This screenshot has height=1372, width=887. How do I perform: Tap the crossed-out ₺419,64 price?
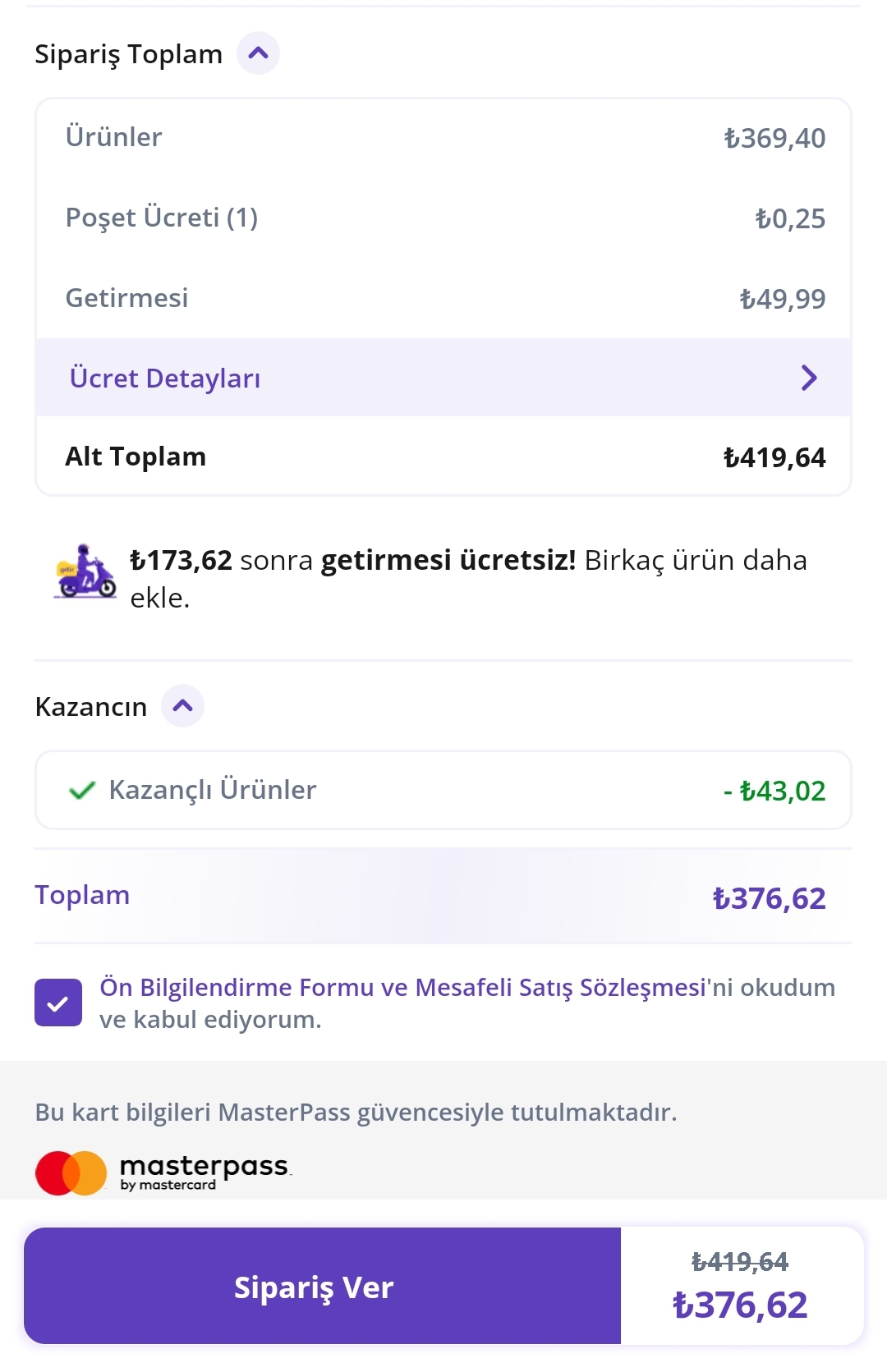pyautogui.click(x=740, y=1261)
